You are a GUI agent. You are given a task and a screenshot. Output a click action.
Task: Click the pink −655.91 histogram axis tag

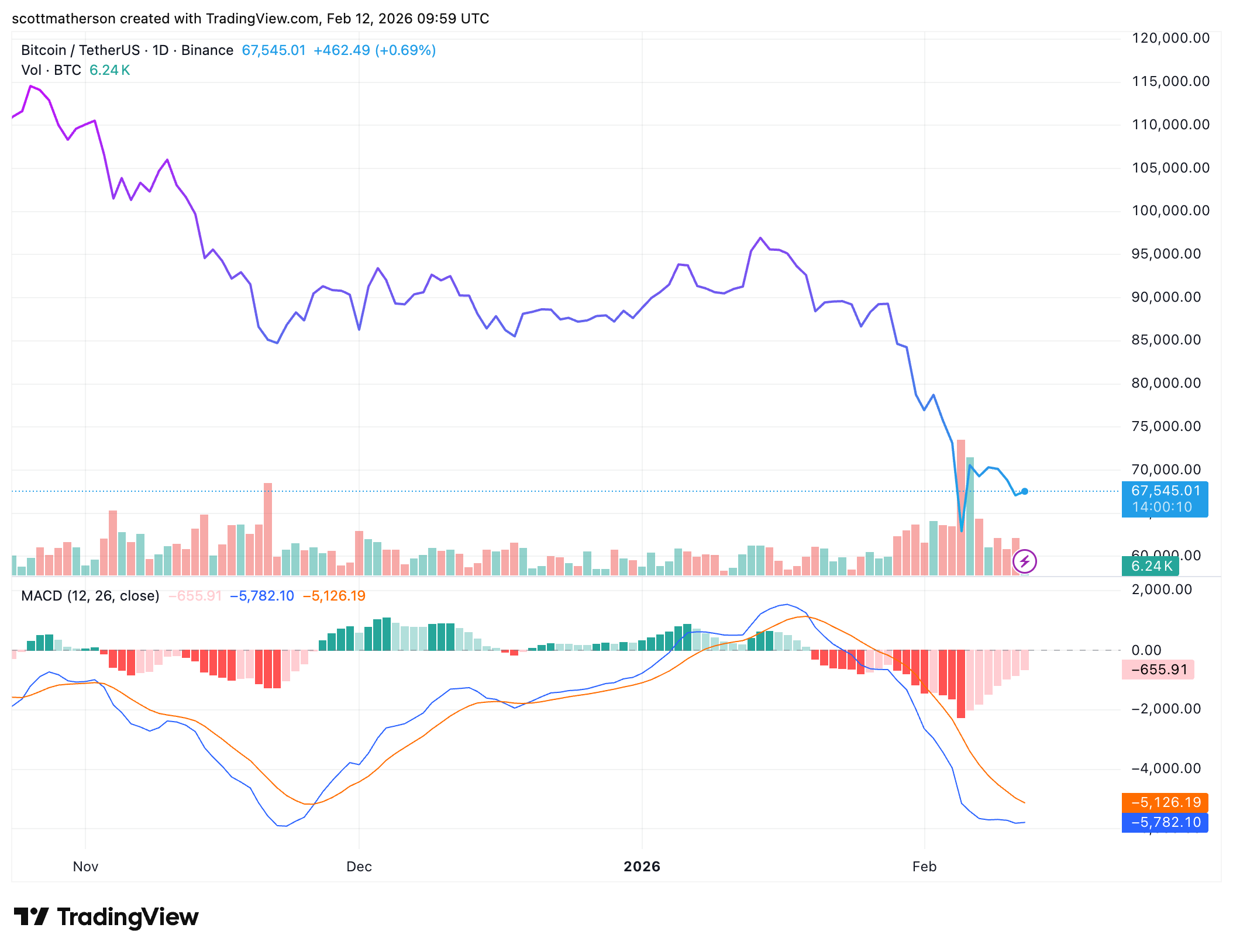point(1158,670)
